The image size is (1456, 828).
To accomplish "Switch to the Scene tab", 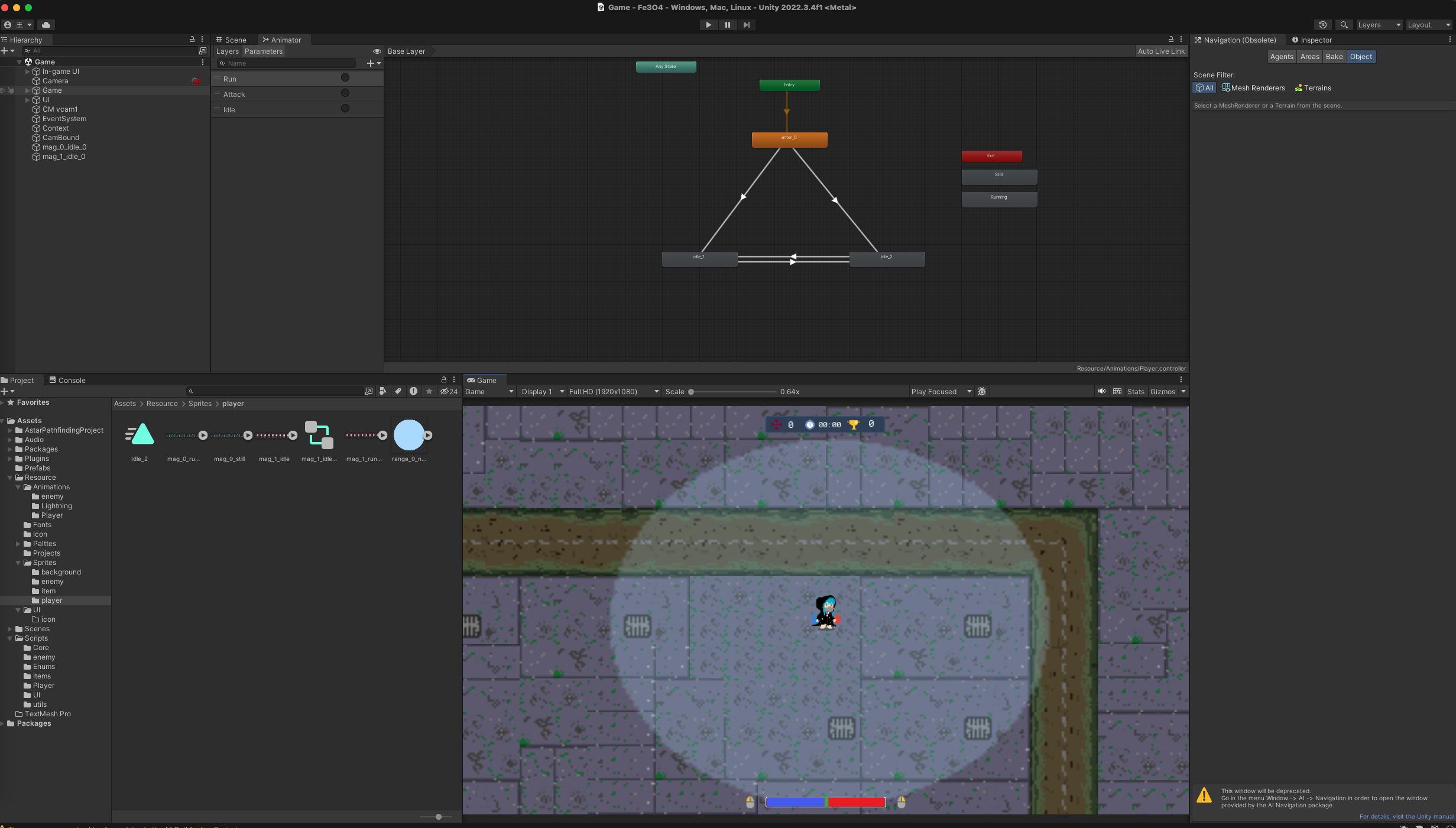I will 231,40.
